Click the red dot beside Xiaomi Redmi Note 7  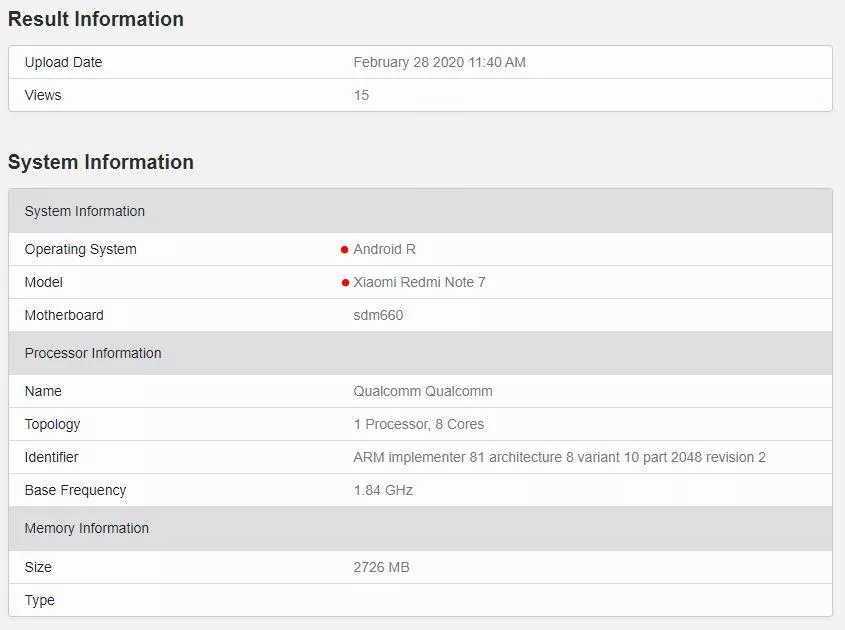345,282
